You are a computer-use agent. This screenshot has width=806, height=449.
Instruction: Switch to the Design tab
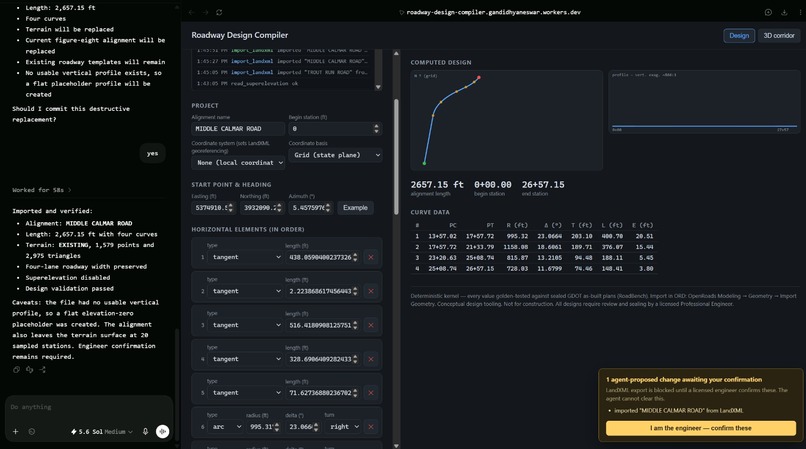[739, 35]
